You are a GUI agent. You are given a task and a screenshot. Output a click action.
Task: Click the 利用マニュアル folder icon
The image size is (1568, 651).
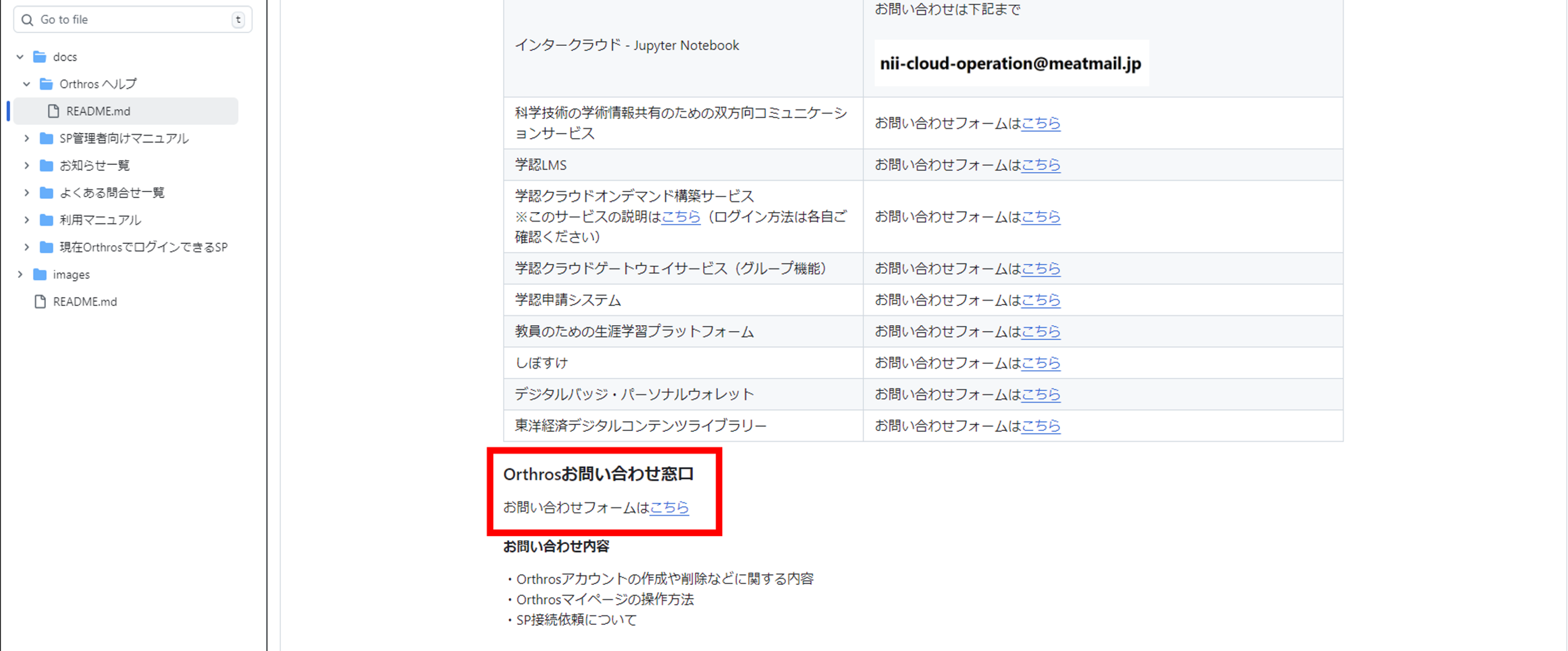(x=46, y=219)
